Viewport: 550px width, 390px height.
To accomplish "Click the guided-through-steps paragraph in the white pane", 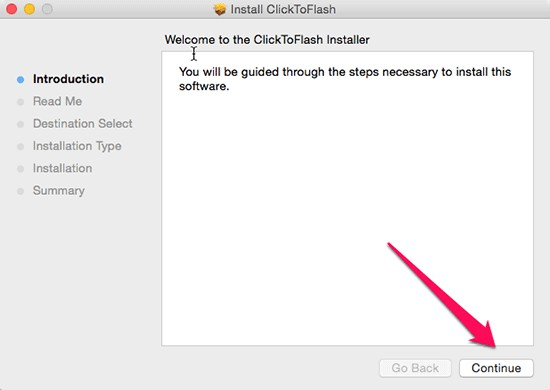I will pos(345,79).
